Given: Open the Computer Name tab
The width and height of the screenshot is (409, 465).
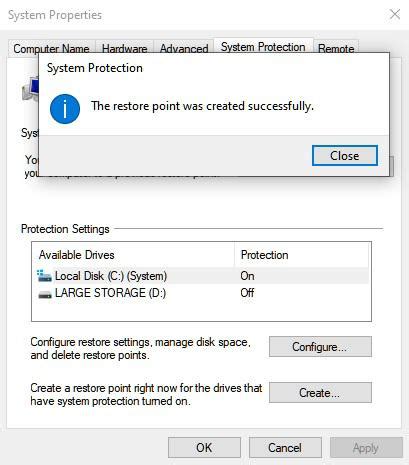Looking at the screenshot, I should click(x=51, y=49).
